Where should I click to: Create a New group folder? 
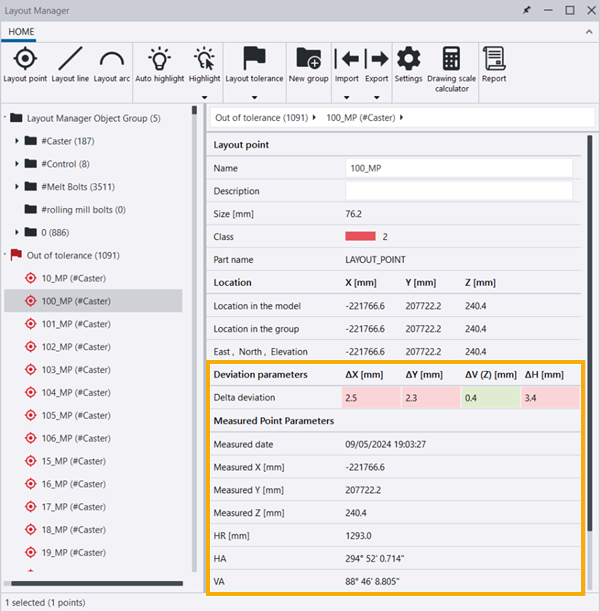[309, 58]
